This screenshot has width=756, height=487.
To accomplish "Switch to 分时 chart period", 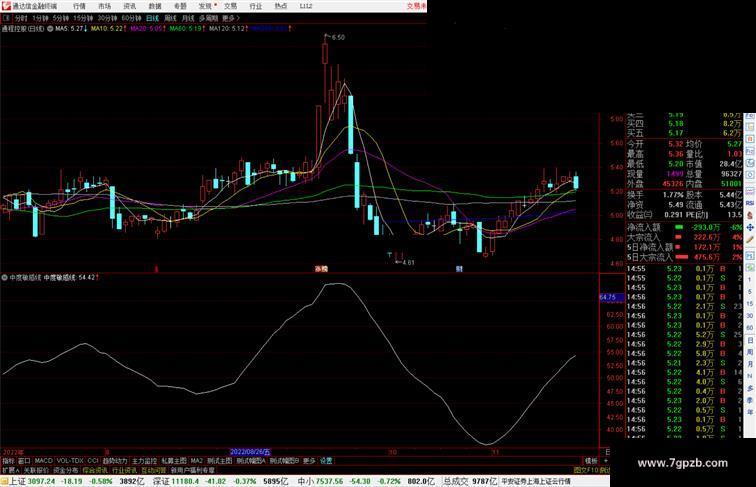I will pyautogui.click(x=21, y=18).
